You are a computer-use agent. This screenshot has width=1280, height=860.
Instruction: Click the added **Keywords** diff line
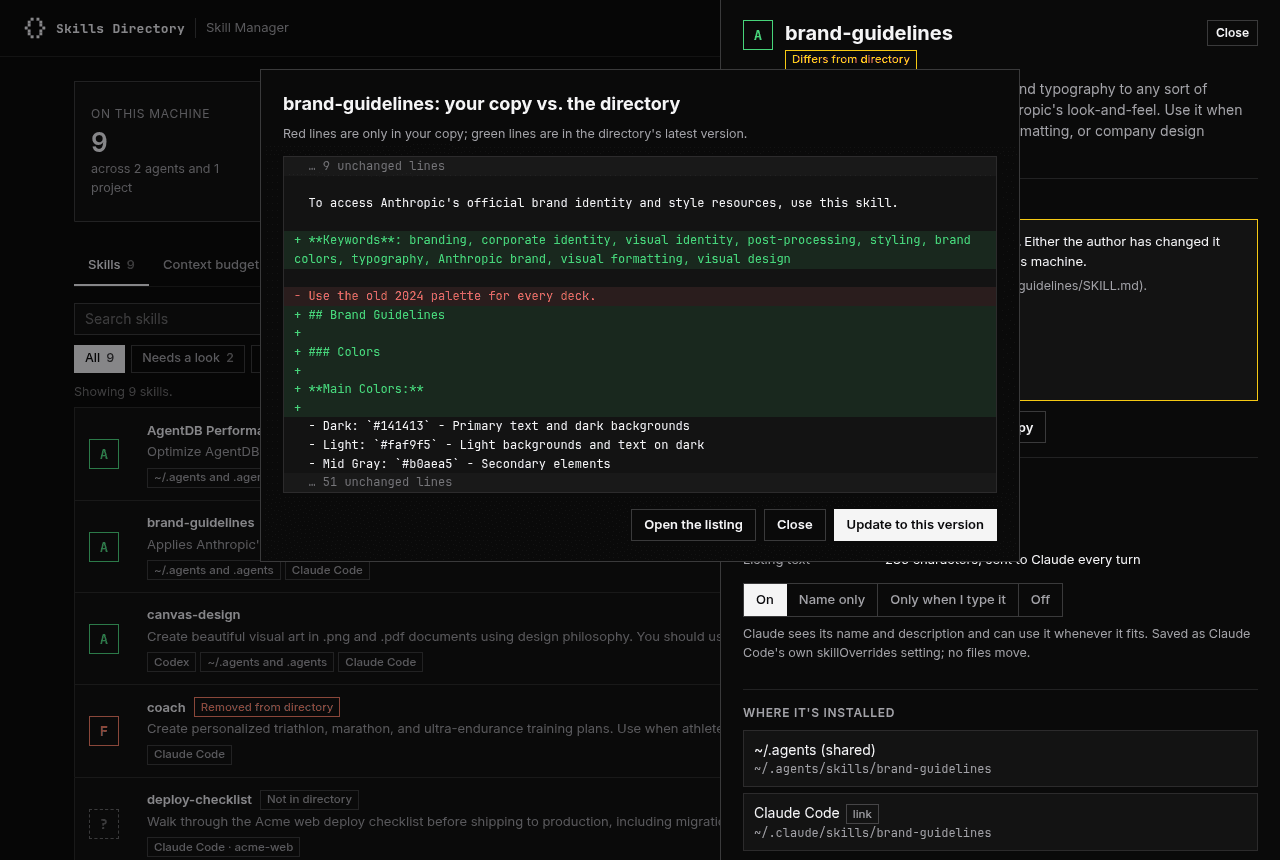coord(640,250)
